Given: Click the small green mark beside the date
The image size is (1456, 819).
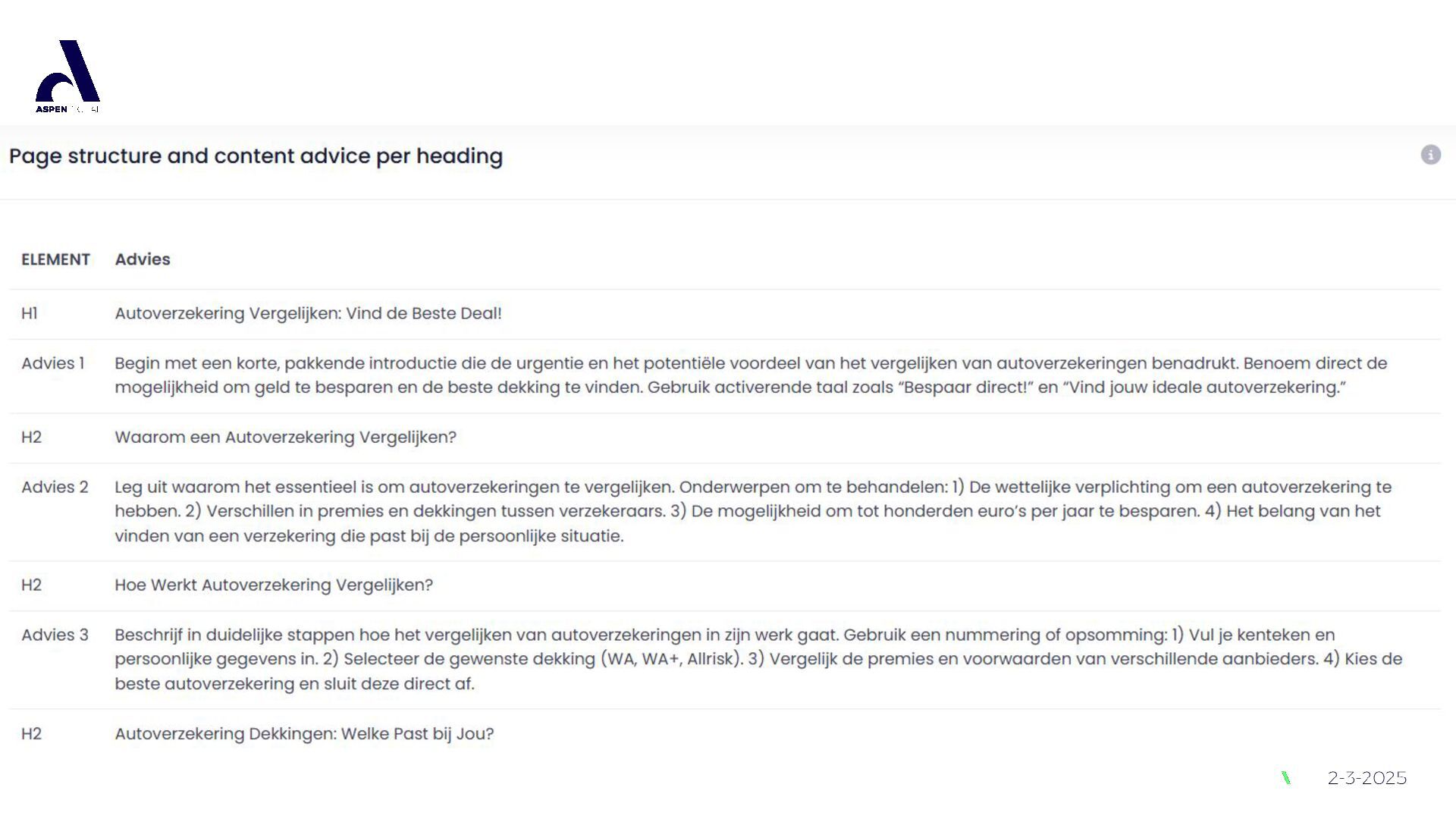Looking at the screenshot, I should pos(1285,777).
